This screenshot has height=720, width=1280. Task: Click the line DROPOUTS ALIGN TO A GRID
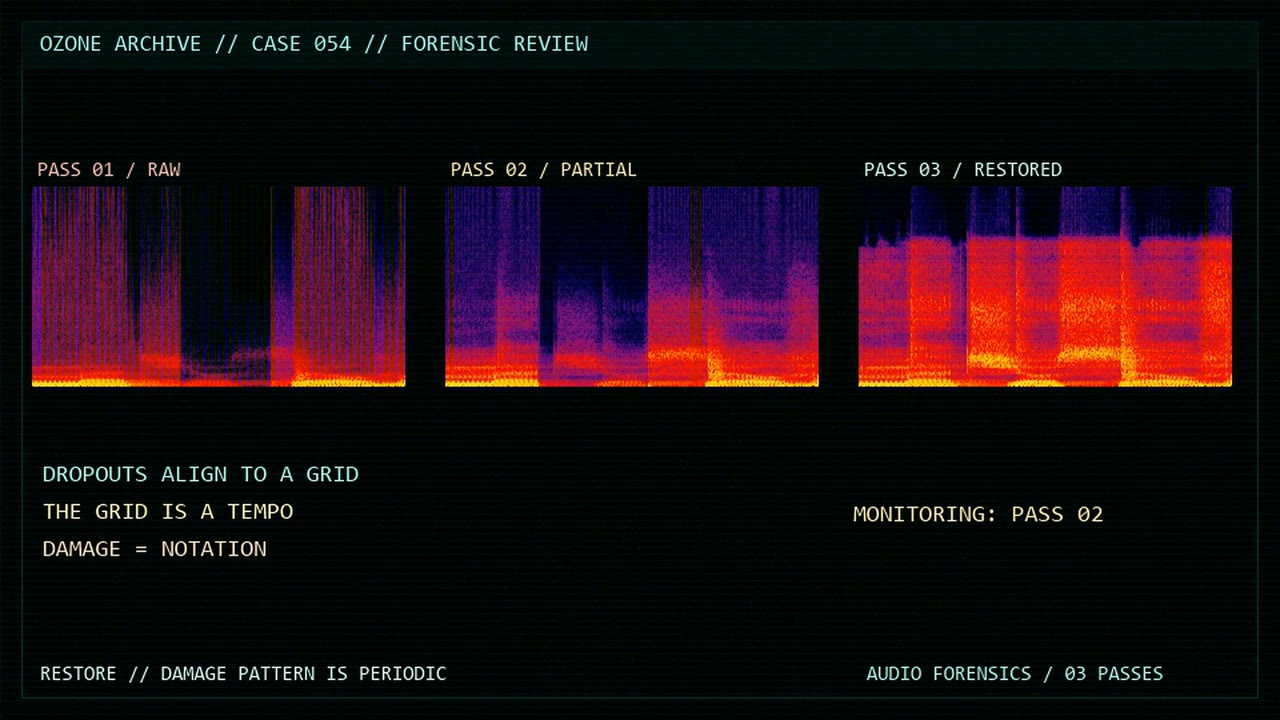pos(200,474)
